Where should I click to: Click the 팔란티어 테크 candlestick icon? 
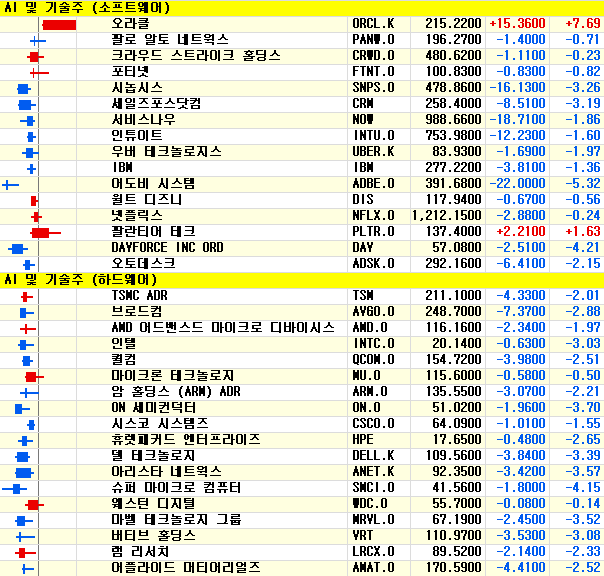coord(45,233)
